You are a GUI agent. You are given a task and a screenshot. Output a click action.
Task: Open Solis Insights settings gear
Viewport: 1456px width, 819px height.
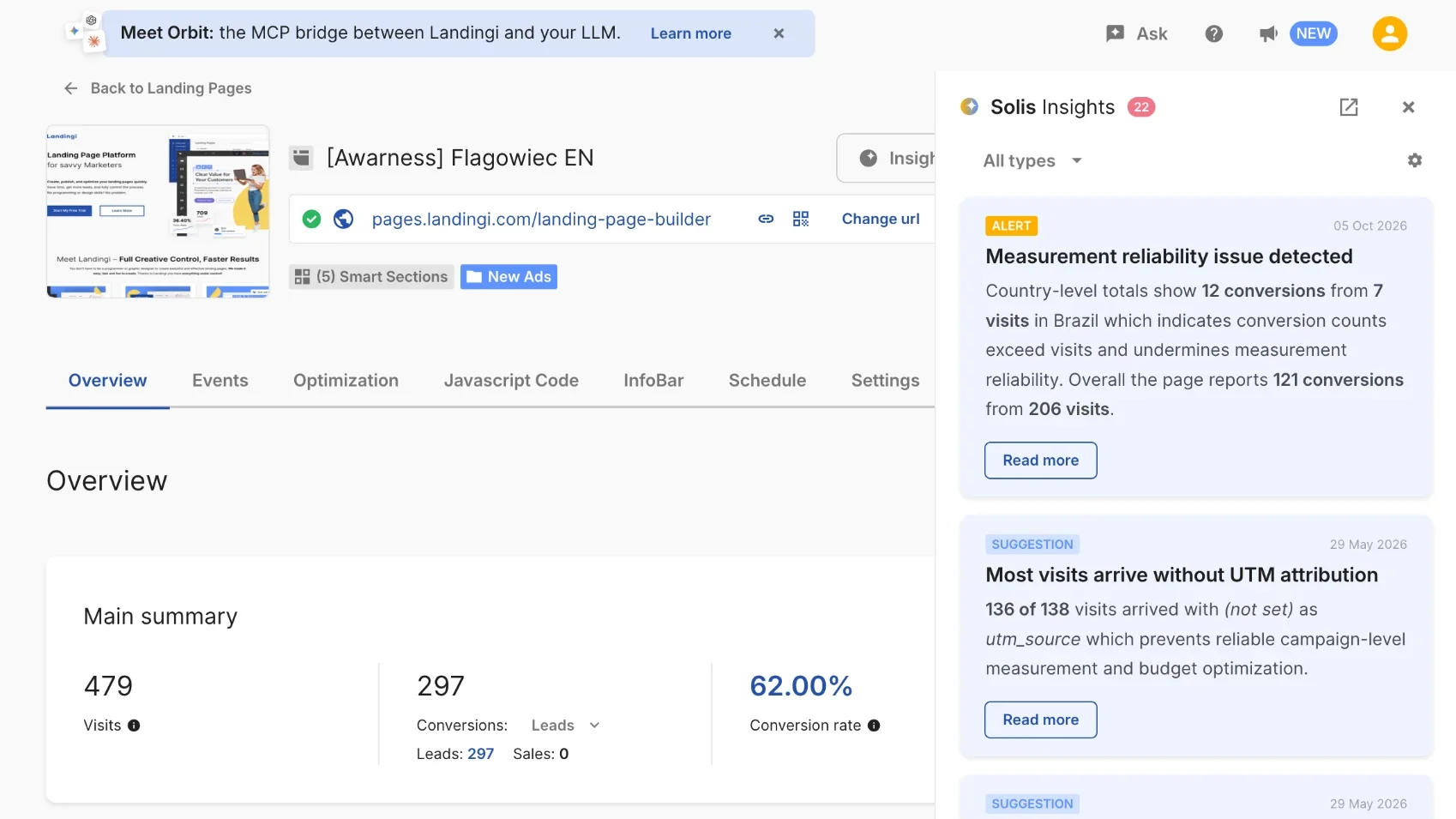pyautogui.click(x=1415, y=160)
